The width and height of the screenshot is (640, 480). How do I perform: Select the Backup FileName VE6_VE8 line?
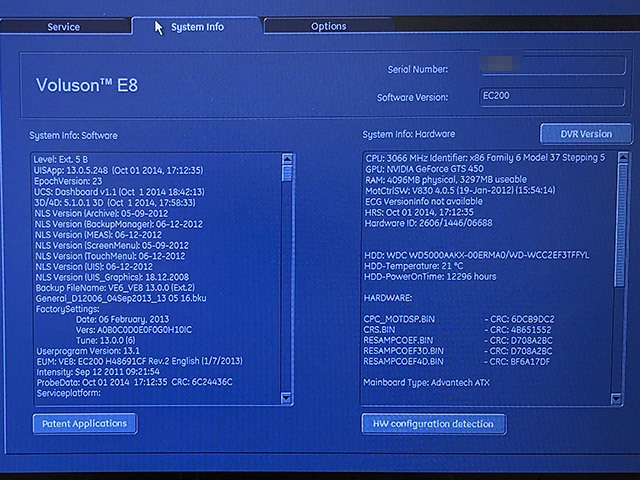115,287
